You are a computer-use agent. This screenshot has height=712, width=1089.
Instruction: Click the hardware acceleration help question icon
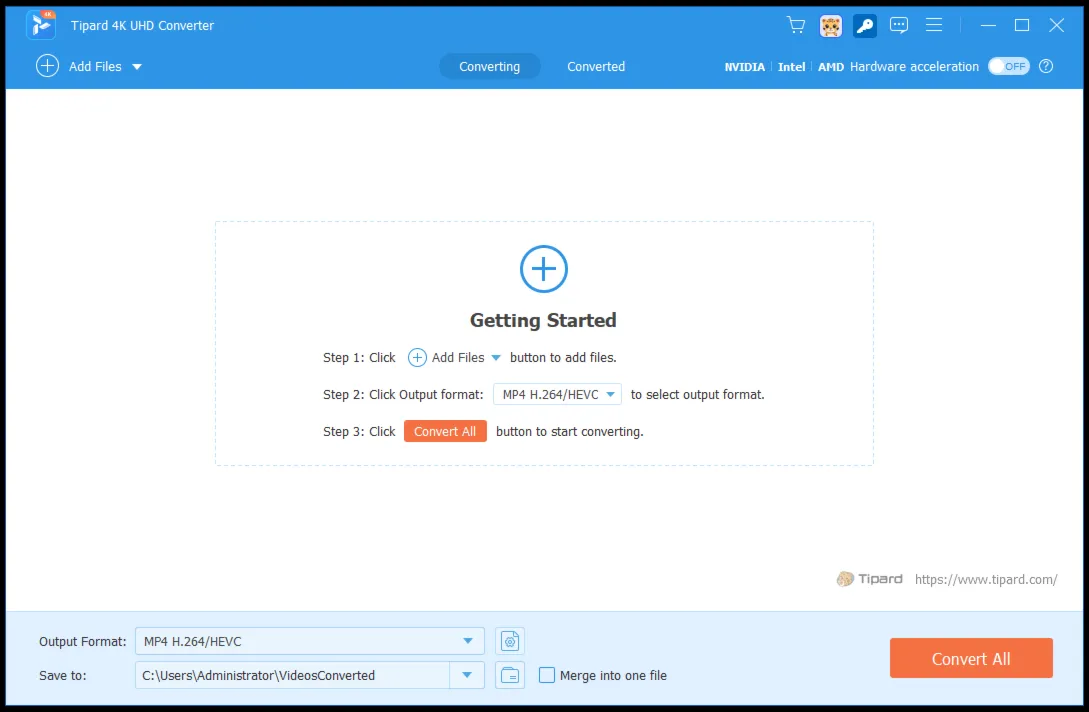[x=1046, y=66]
